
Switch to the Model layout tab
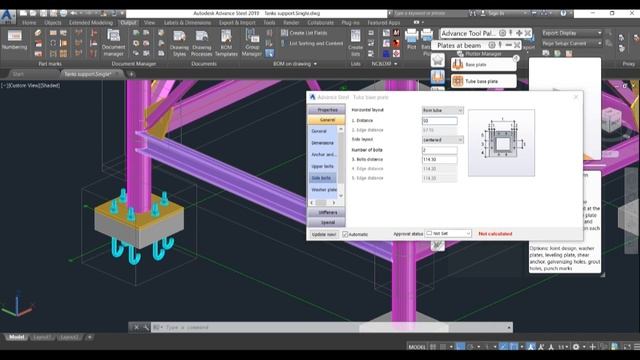pyautogui.click(x=17, y=337)
